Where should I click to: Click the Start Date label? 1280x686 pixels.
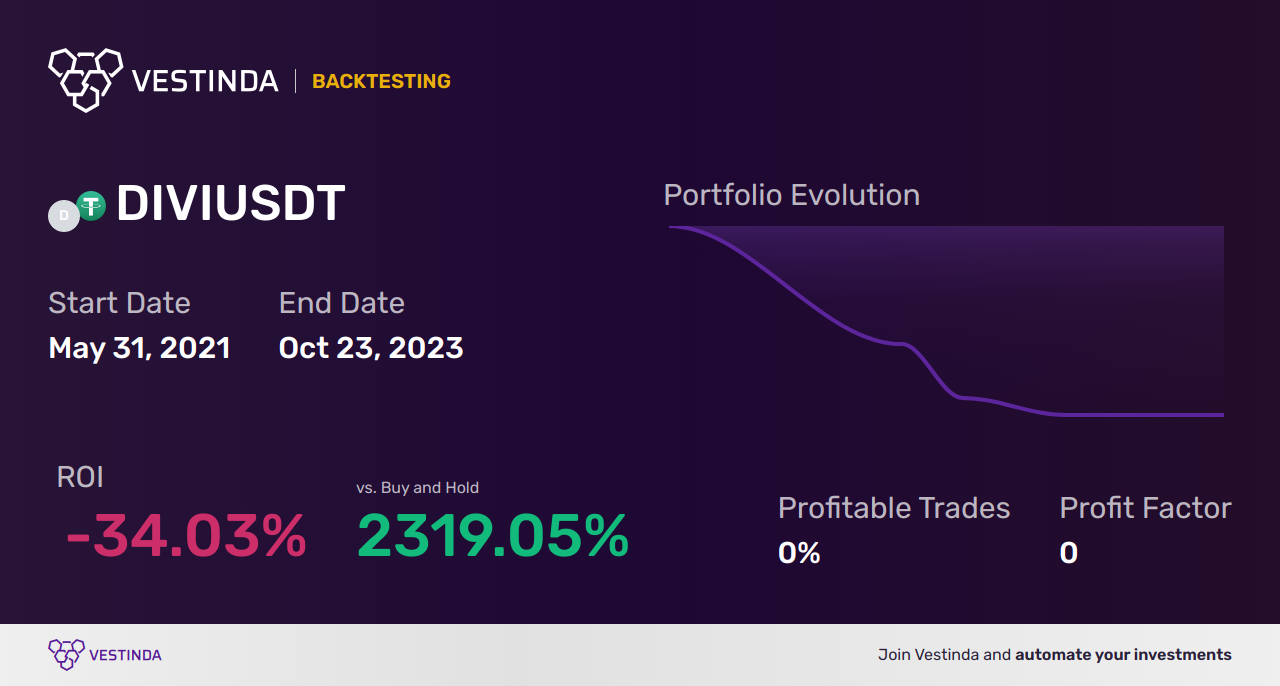pos(119,303)
